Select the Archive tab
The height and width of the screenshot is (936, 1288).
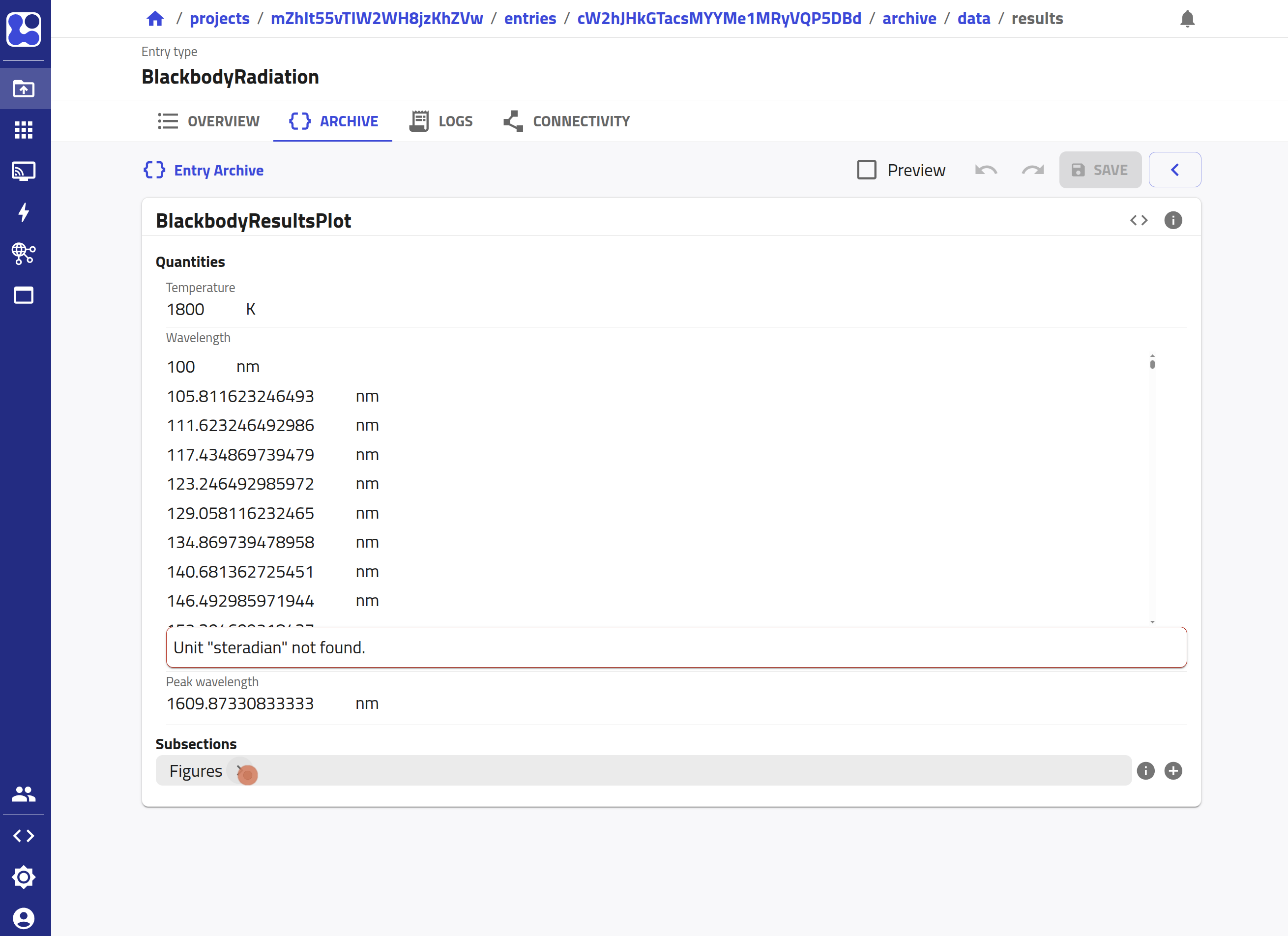pos(333,121)
